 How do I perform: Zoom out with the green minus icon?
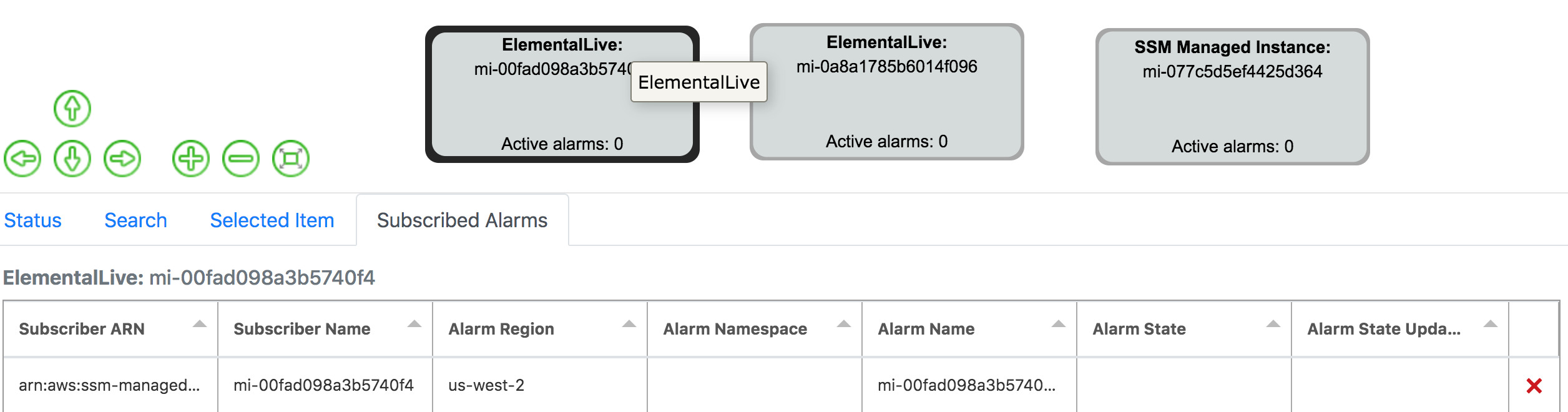coord(241,159)
